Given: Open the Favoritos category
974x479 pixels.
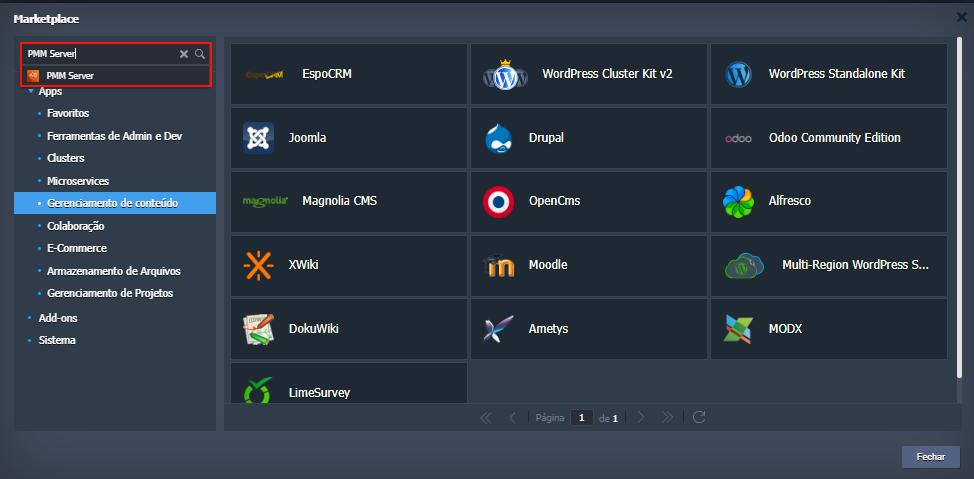Looking at the screenshot, I should [68, 114].
